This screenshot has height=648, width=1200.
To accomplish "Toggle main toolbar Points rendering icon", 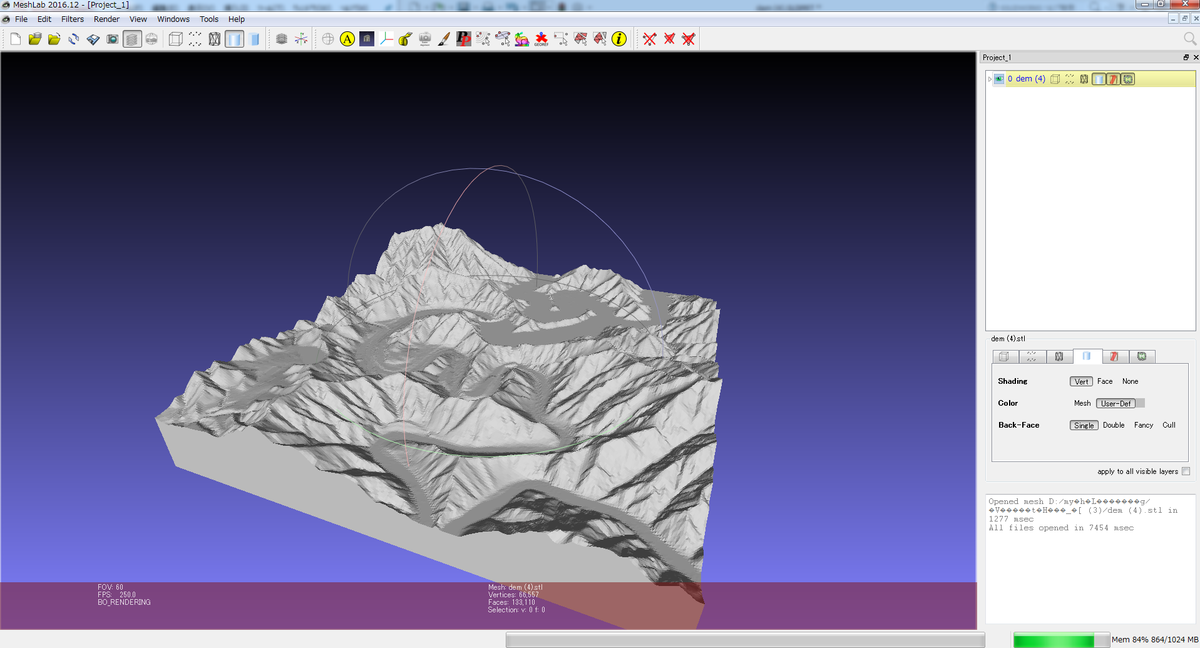I will [195, 39].
